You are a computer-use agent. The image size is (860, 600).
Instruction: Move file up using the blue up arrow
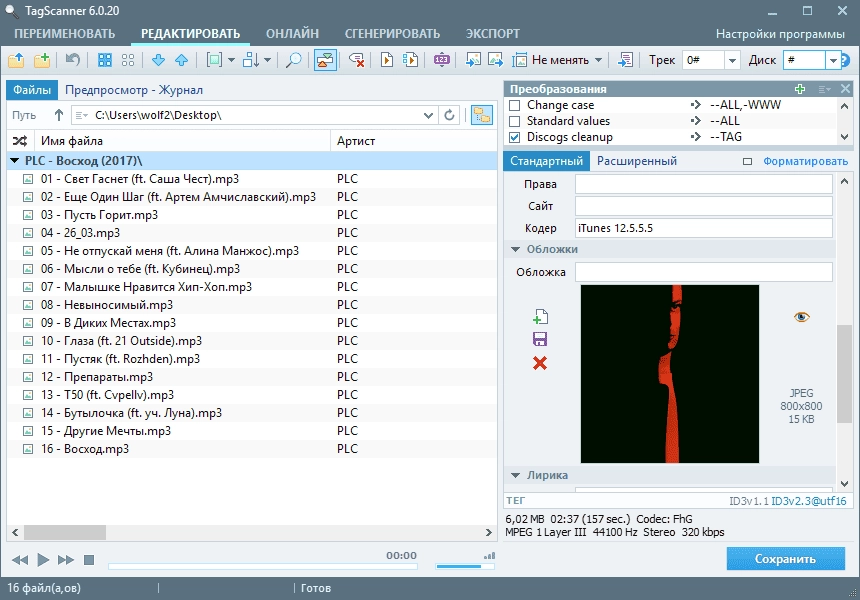182,60
